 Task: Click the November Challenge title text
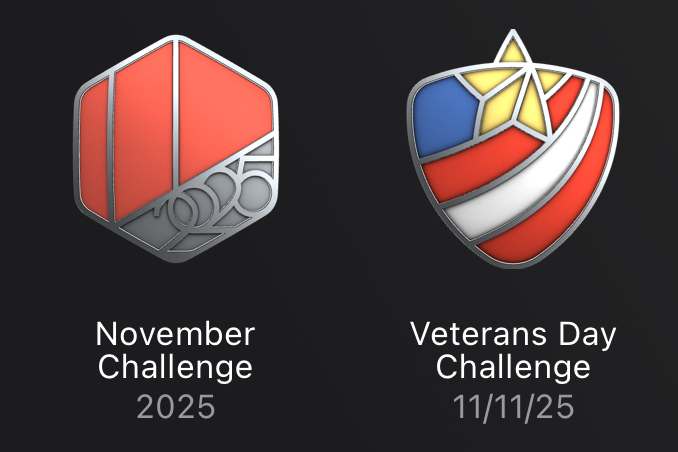[175, 350]
